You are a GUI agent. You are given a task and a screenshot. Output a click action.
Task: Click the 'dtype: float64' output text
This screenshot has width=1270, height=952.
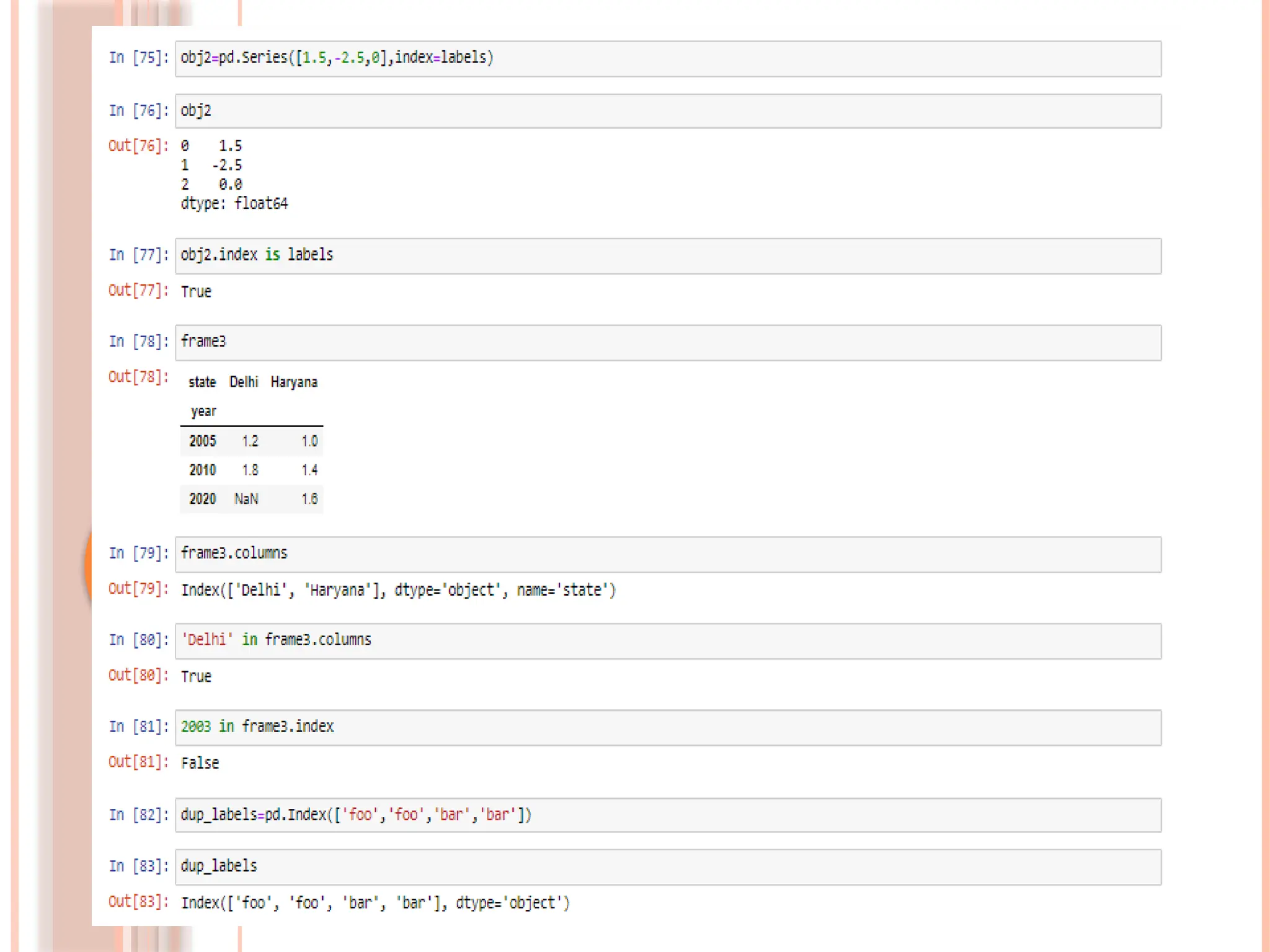pyautogui.click(x=234, y=204)
